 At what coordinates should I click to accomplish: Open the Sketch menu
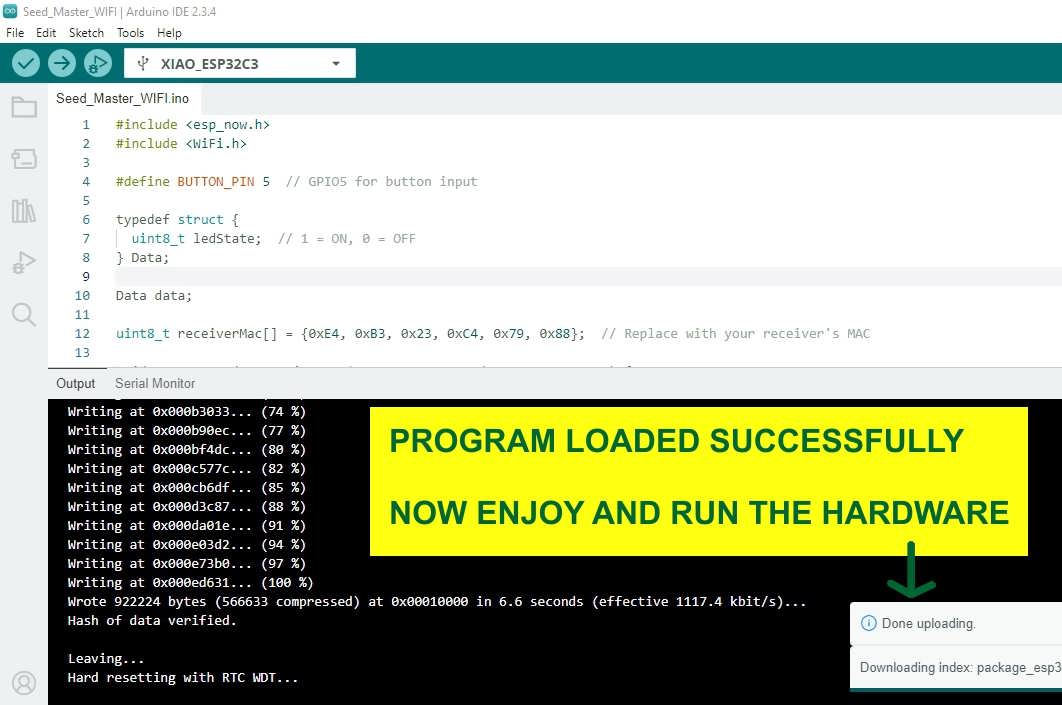click(x=86, y=33)
